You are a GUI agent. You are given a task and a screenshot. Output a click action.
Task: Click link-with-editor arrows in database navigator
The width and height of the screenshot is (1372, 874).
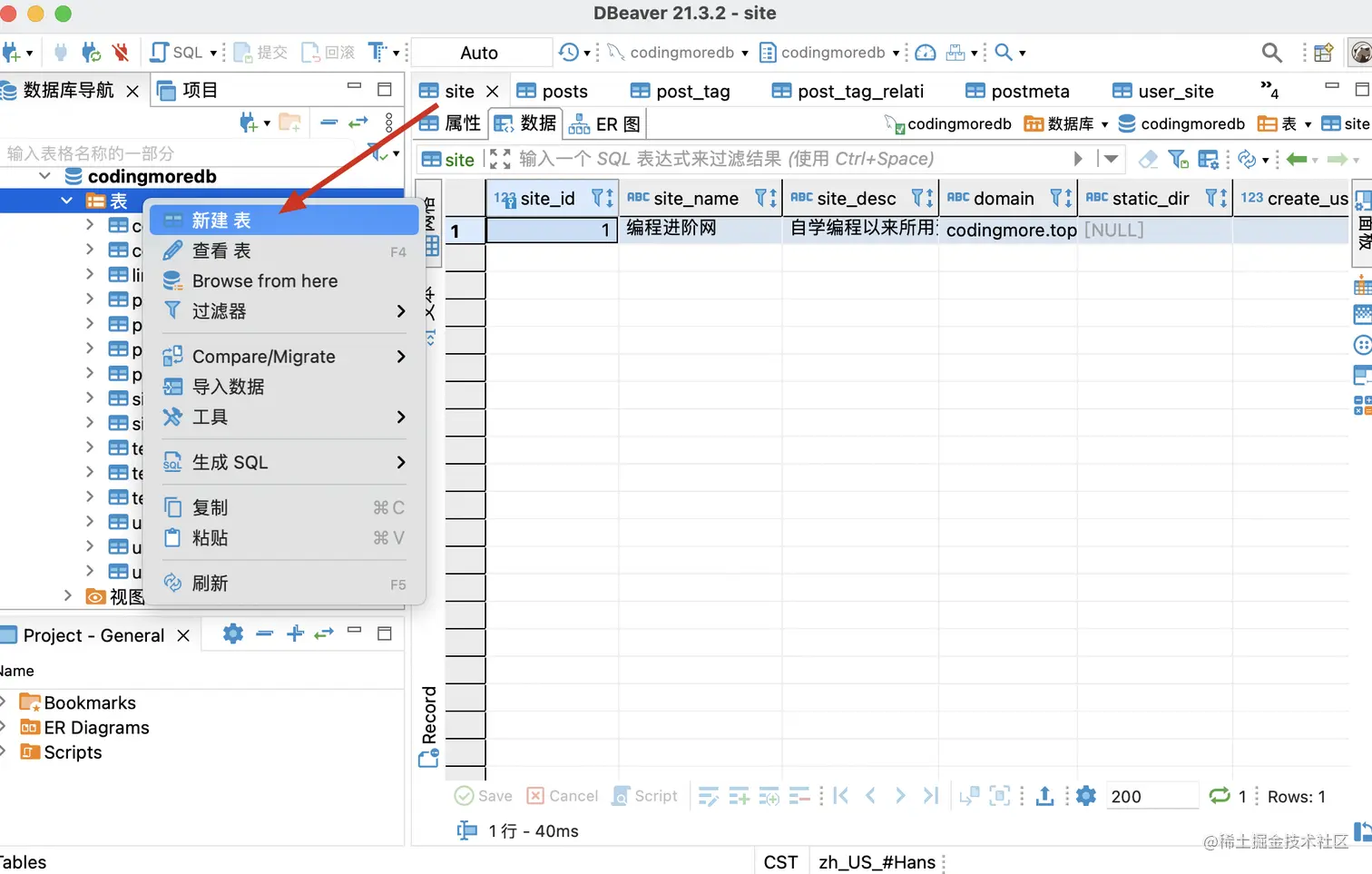tap(358, 122)
